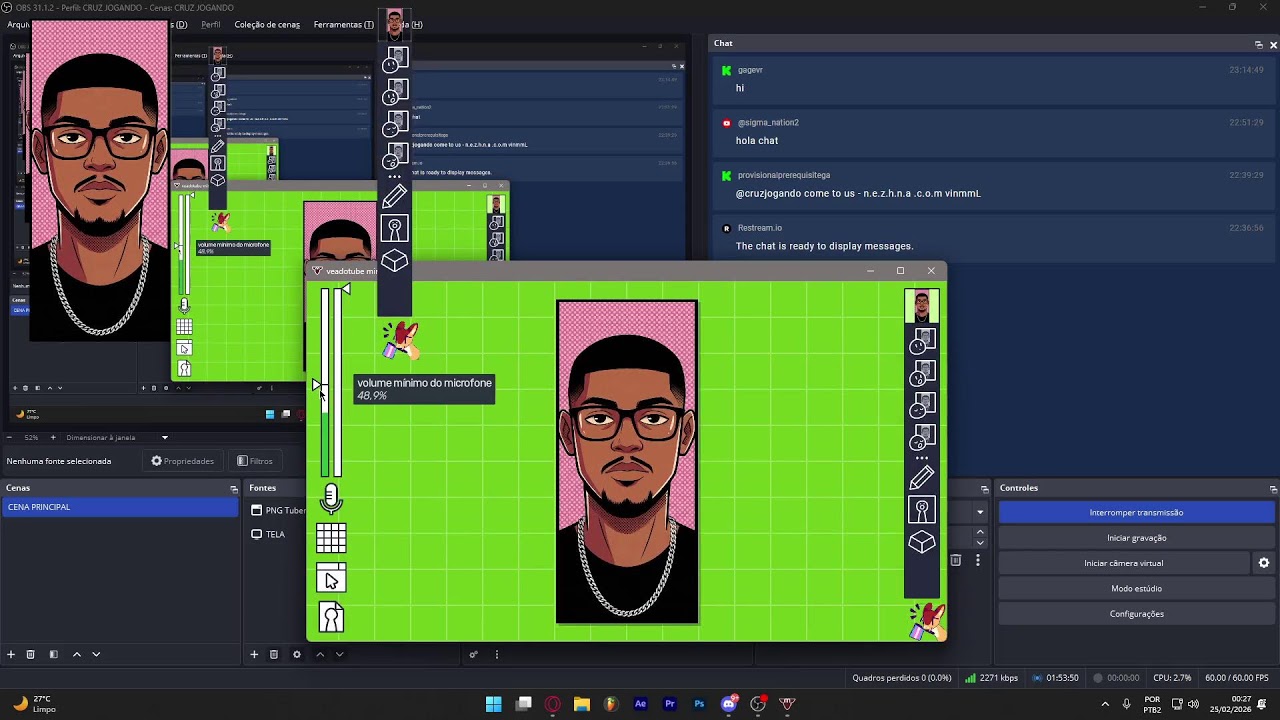
Task: Click the keyhole frame icon in veadotube sidebar
Action: [922, 510]
